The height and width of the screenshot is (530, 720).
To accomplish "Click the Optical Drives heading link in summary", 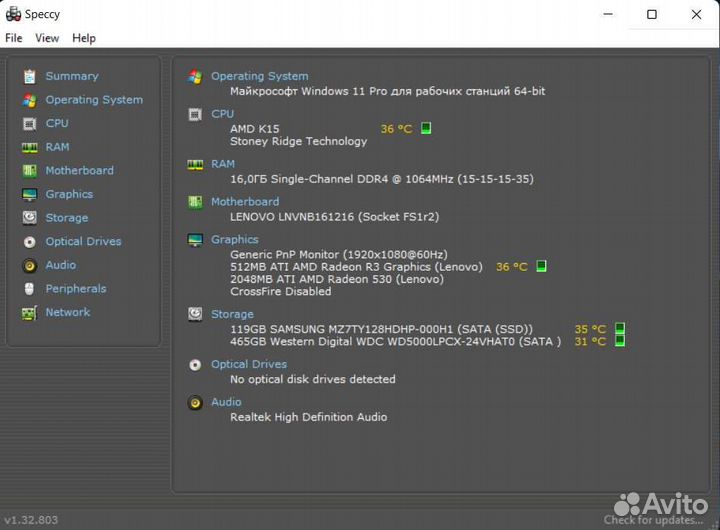I will pos(249,364).
